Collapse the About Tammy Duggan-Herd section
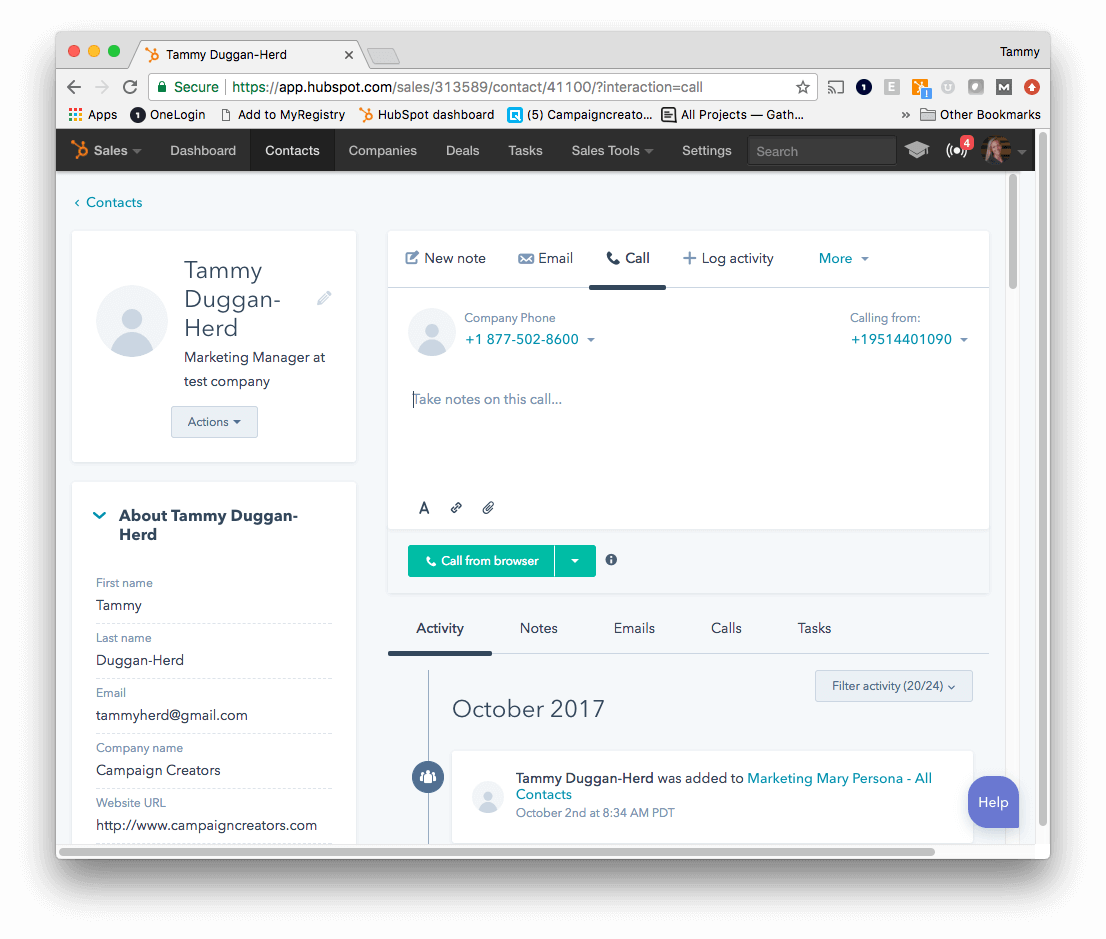This screenshot has height=939, width=1106. 98,515
